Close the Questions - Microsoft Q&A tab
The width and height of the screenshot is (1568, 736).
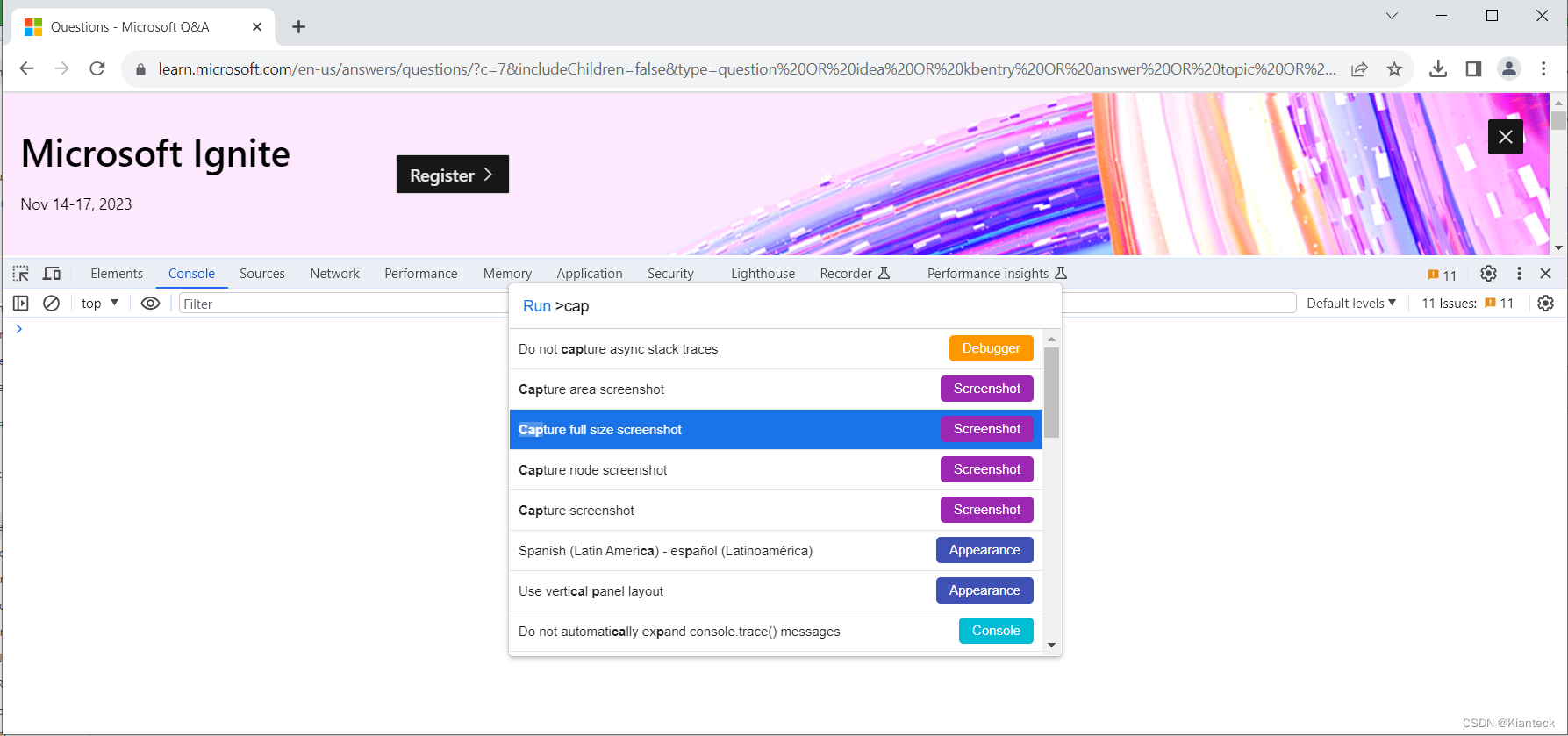(x=257, y=27)
